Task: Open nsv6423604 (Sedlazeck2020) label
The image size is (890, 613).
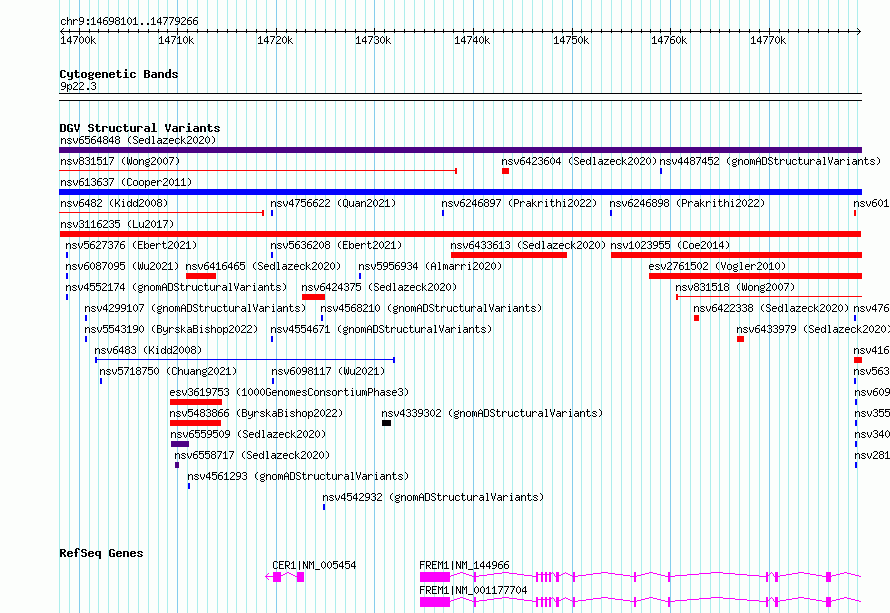Action: click(579, 161)
